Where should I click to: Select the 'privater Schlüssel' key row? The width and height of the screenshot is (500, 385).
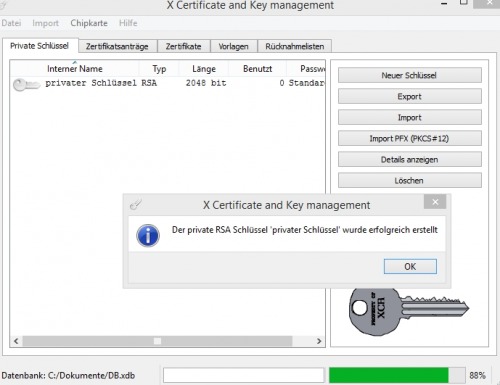coord(168,83)
